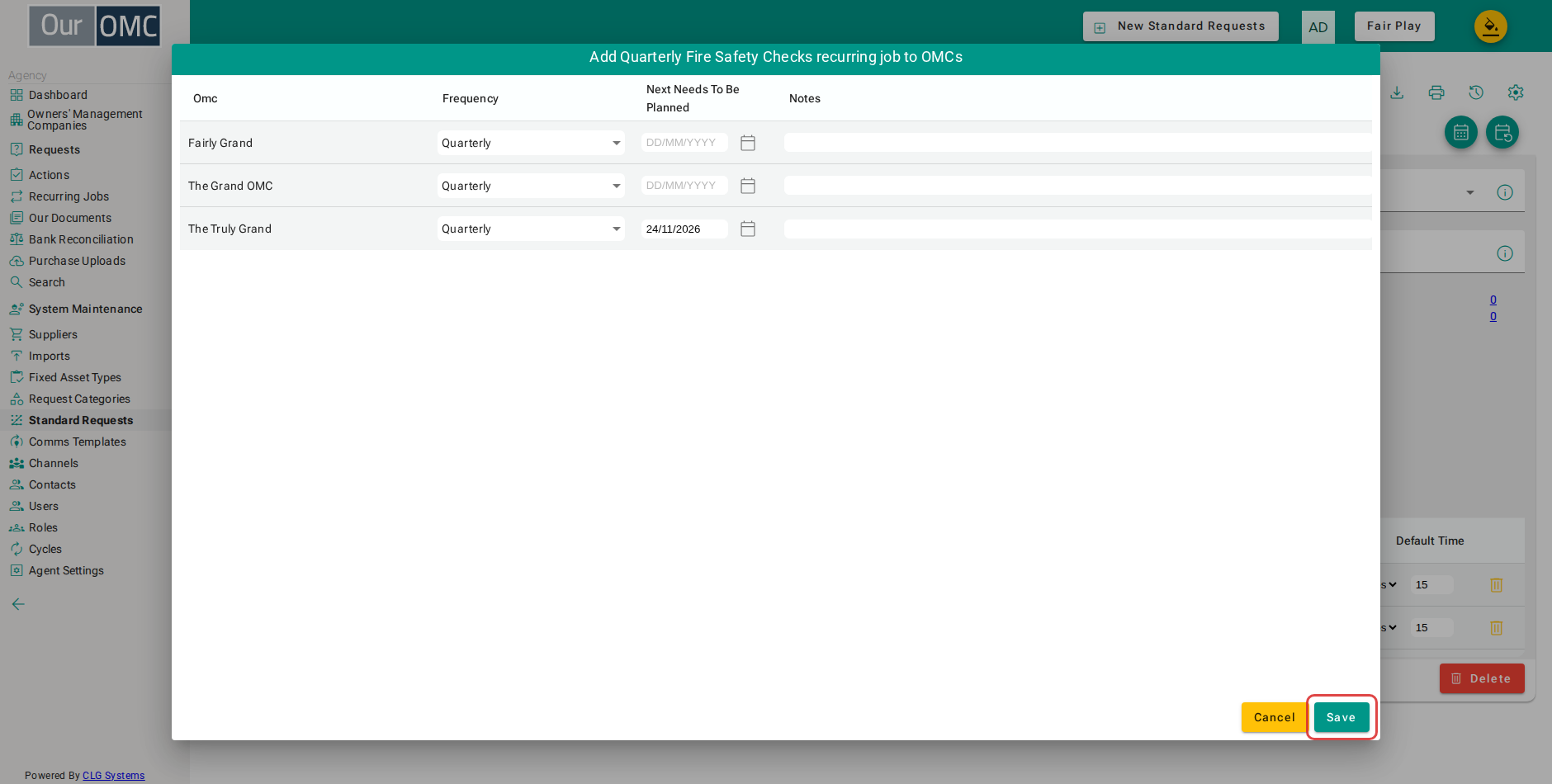Open the history clock icon

point(1476,92)
